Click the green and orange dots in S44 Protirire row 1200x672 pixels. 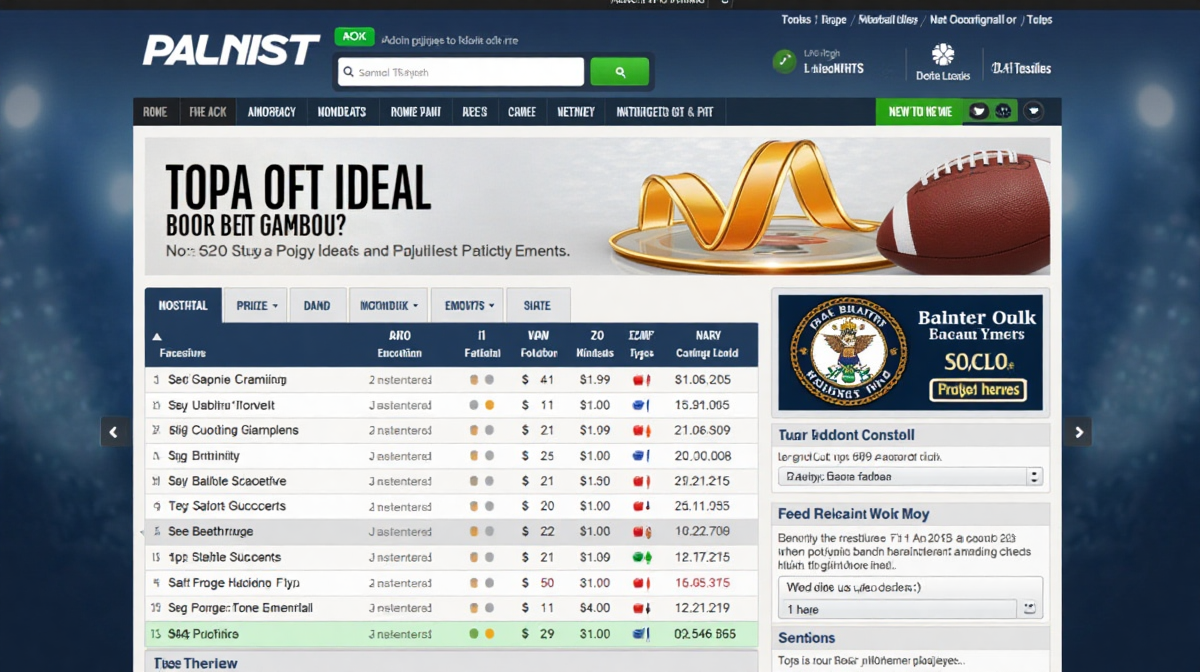point(481,634)
